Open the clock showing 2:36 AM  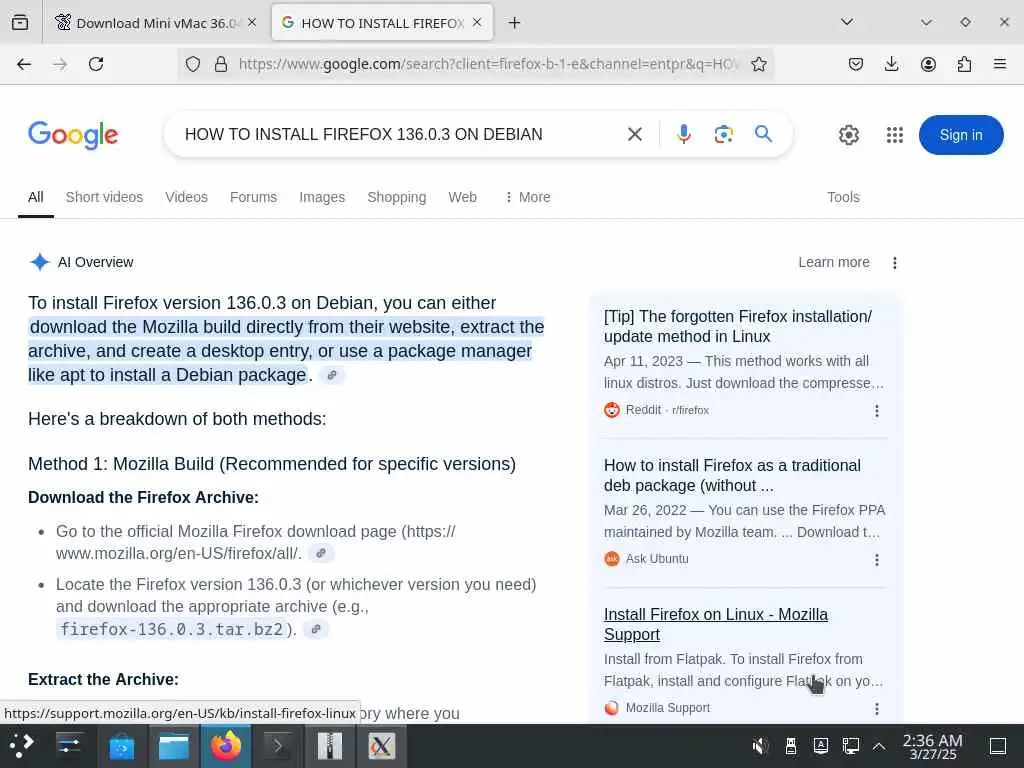coord(932,746)
